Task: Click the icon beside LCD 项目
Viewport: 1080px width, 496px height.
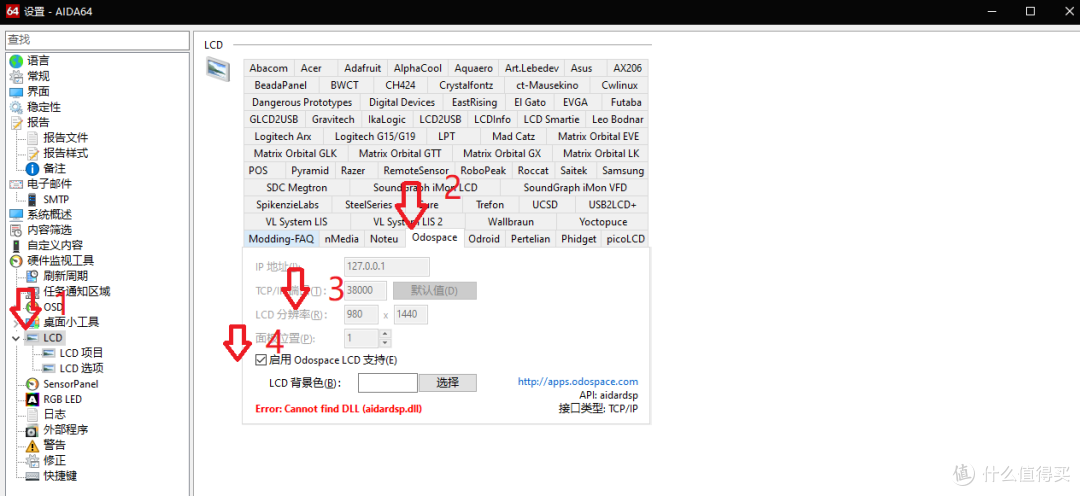Action: point(49,353)
